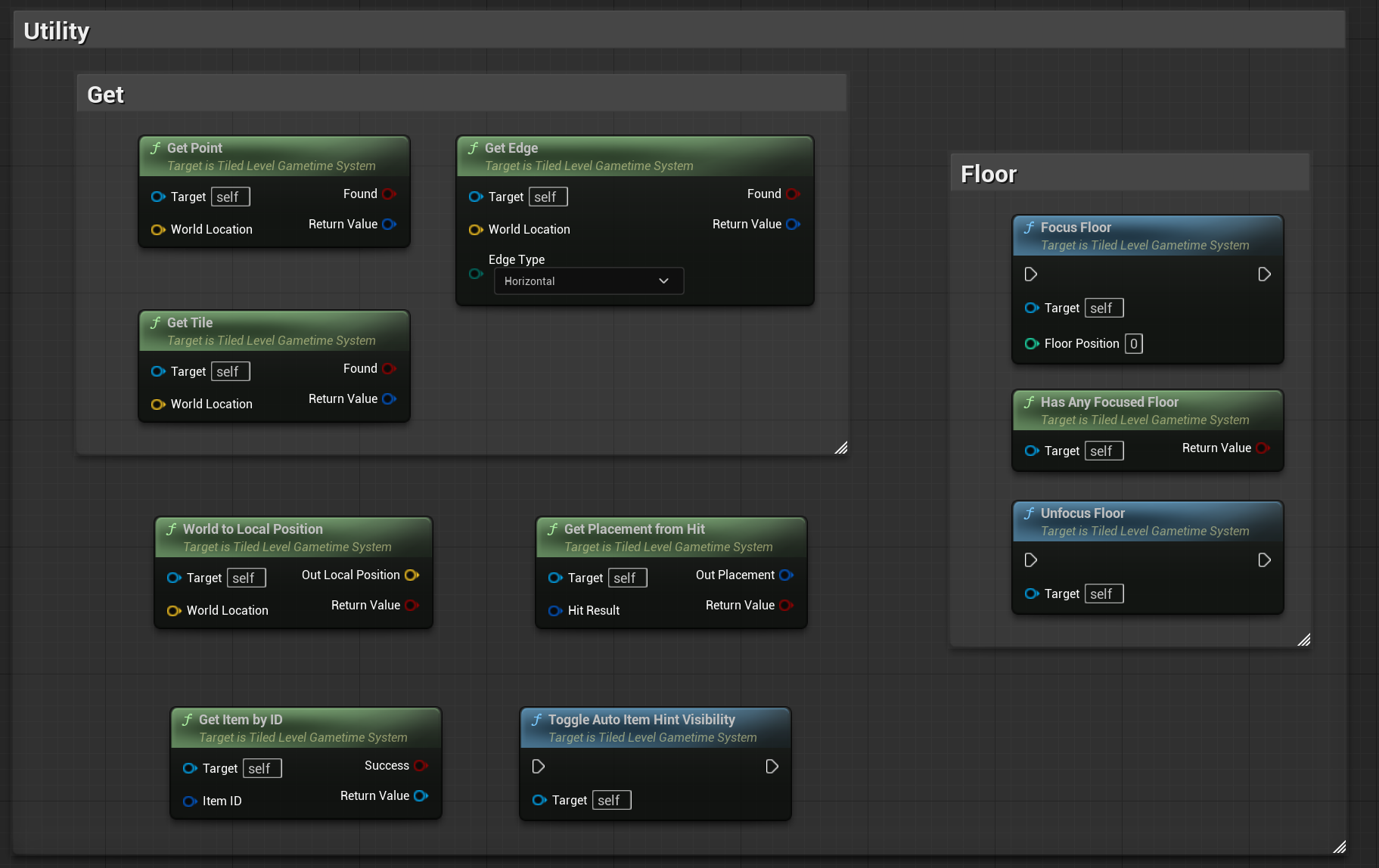Click the Out Local Position output pin

pyautogui.click(x=412, y=575)
